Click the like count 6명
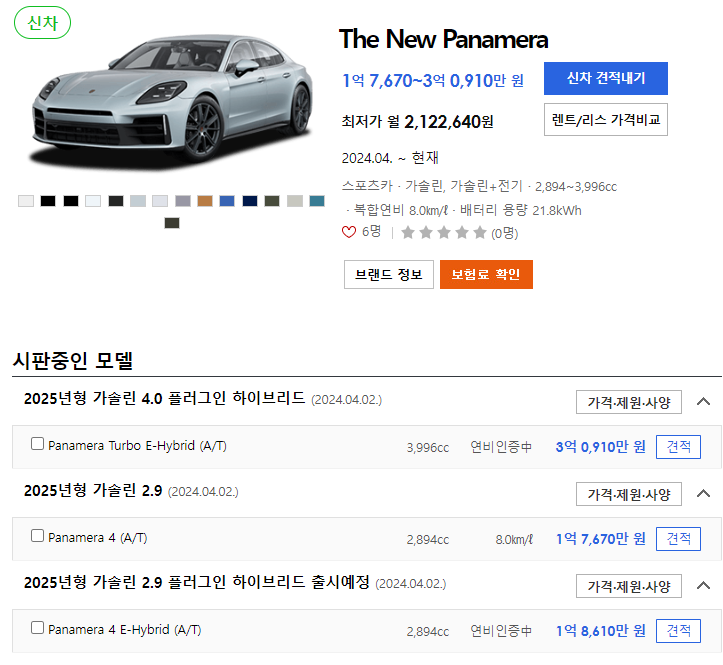The height and width of the screenshot is (665, 723). point(372,232)
